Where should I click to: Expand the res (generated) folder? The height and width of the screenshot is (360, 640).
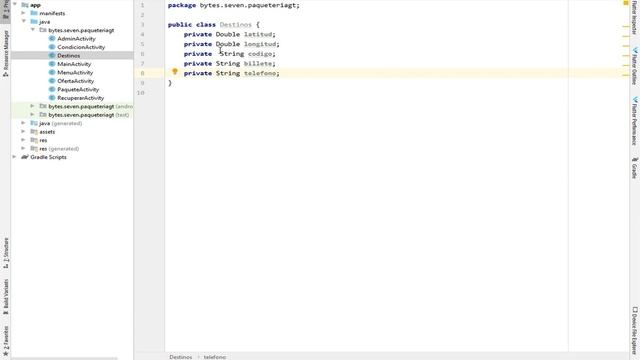[x=24, y=149]
